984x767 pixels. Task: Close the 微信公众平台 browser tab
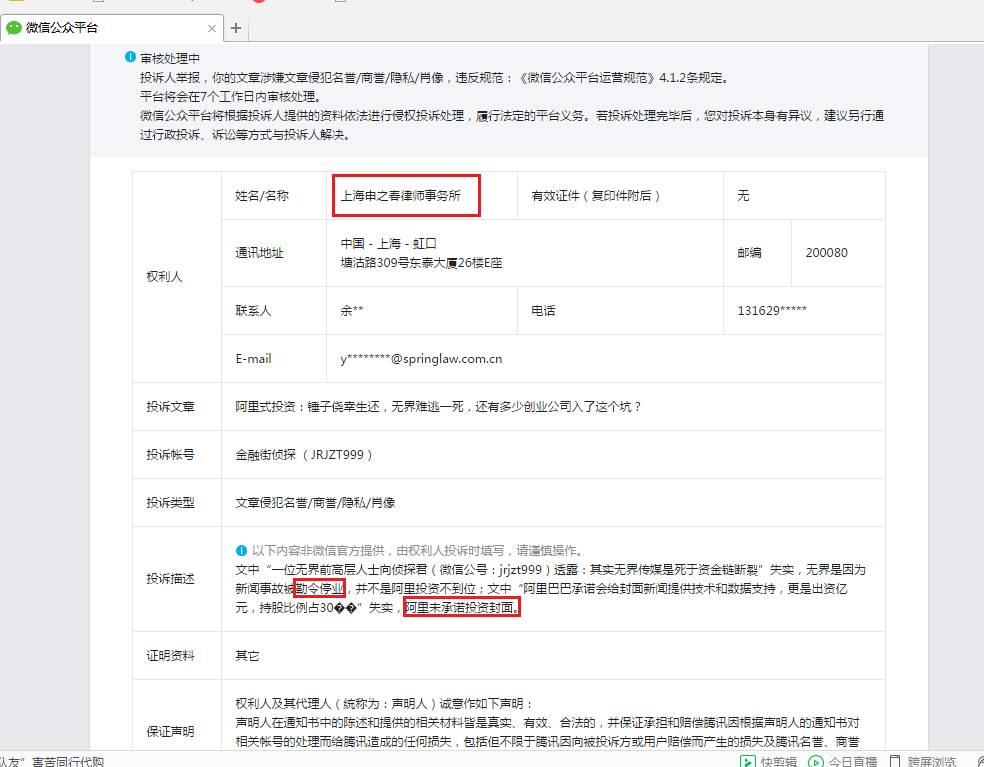tap(211, 28)
